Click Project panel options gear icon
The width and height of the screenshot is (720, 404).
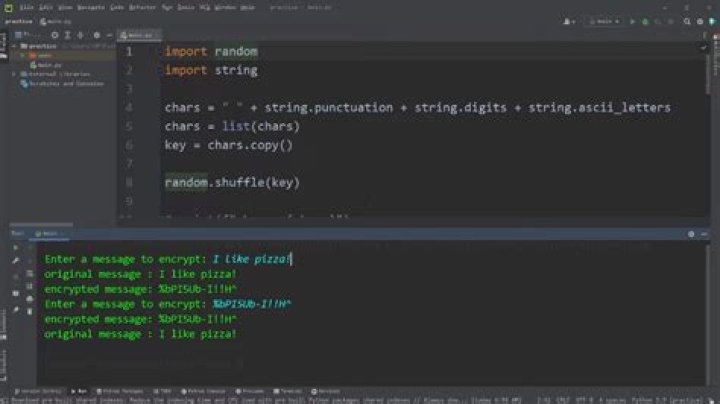pos(97,35)
